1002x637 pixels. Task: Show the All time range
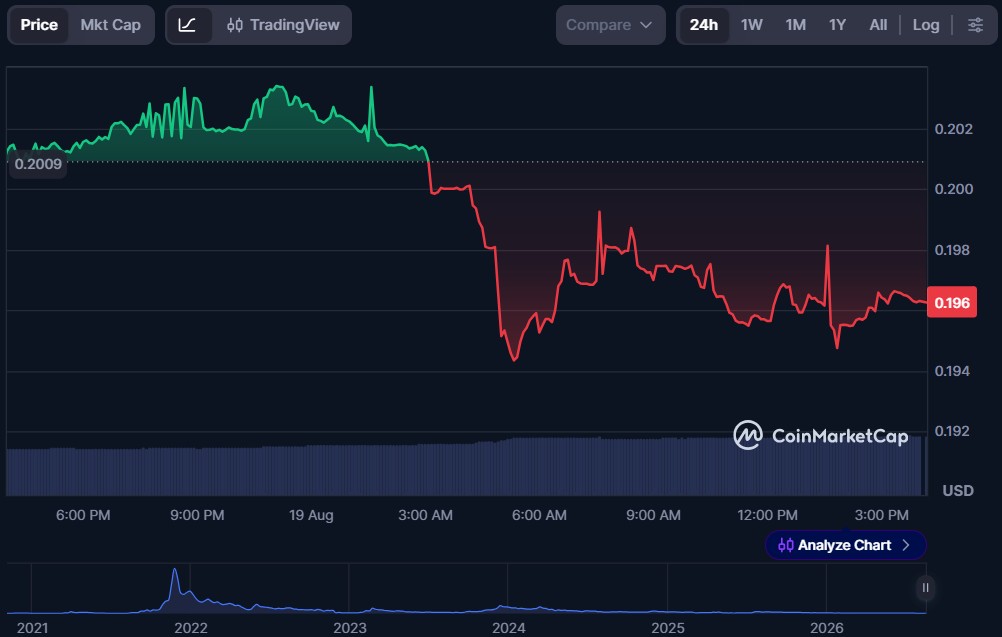point(878,25)
